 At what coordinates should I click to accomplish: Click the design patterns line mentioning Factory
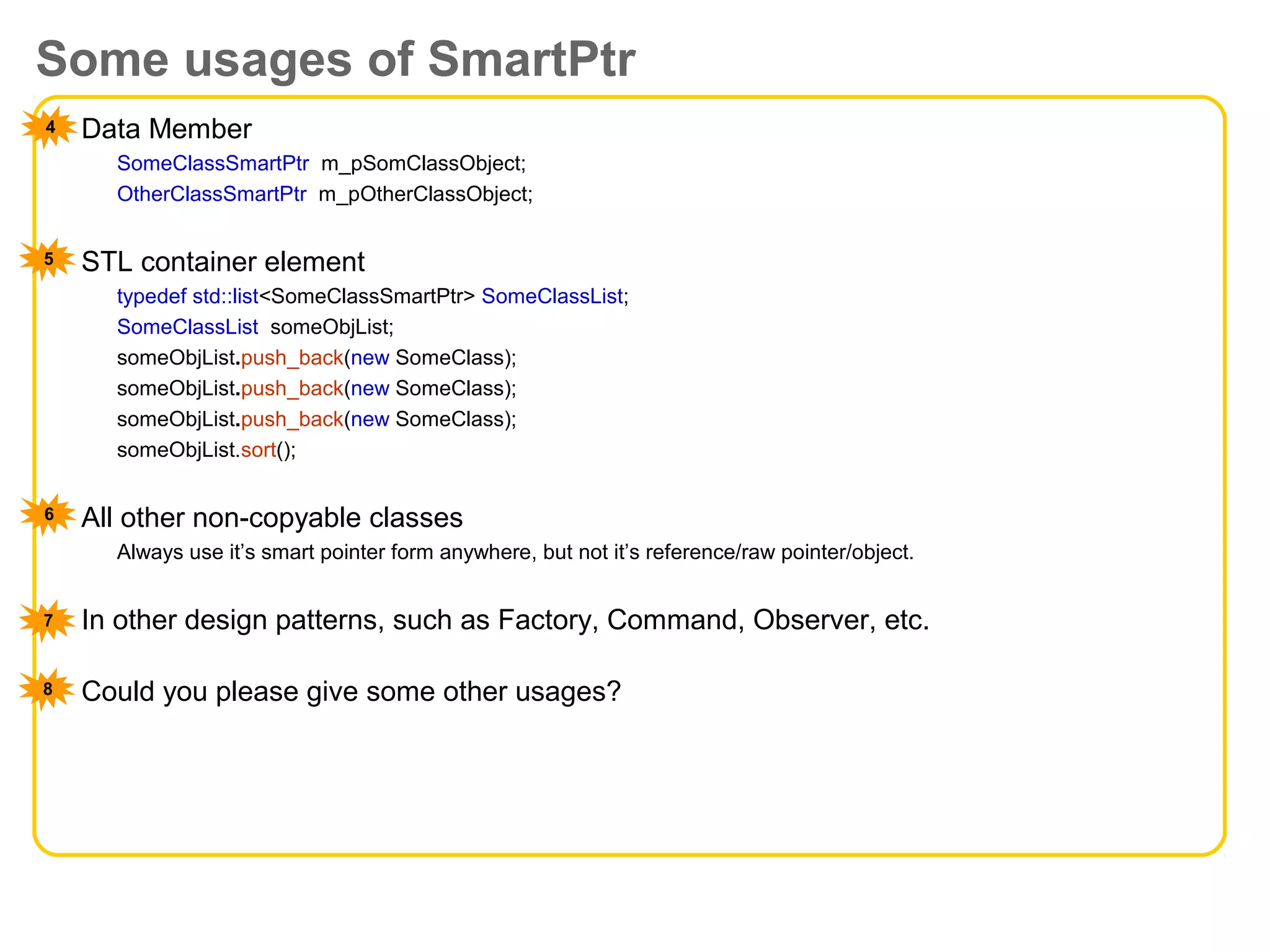tap(505, 620)
